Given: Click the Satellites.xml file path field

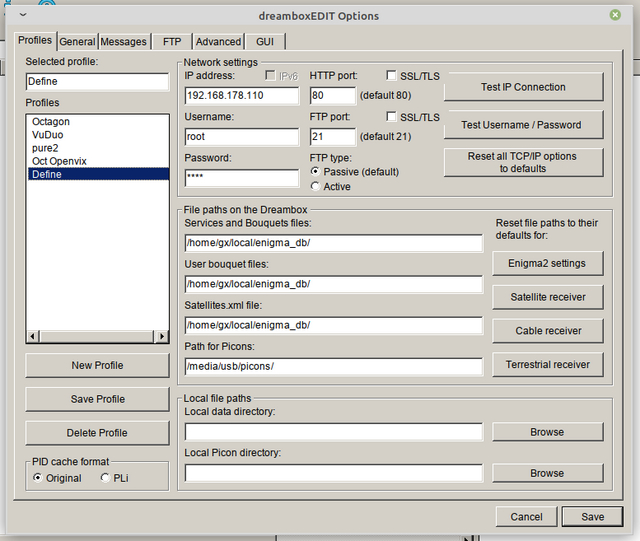Looking at the screenshot, I should coord(333,325).
